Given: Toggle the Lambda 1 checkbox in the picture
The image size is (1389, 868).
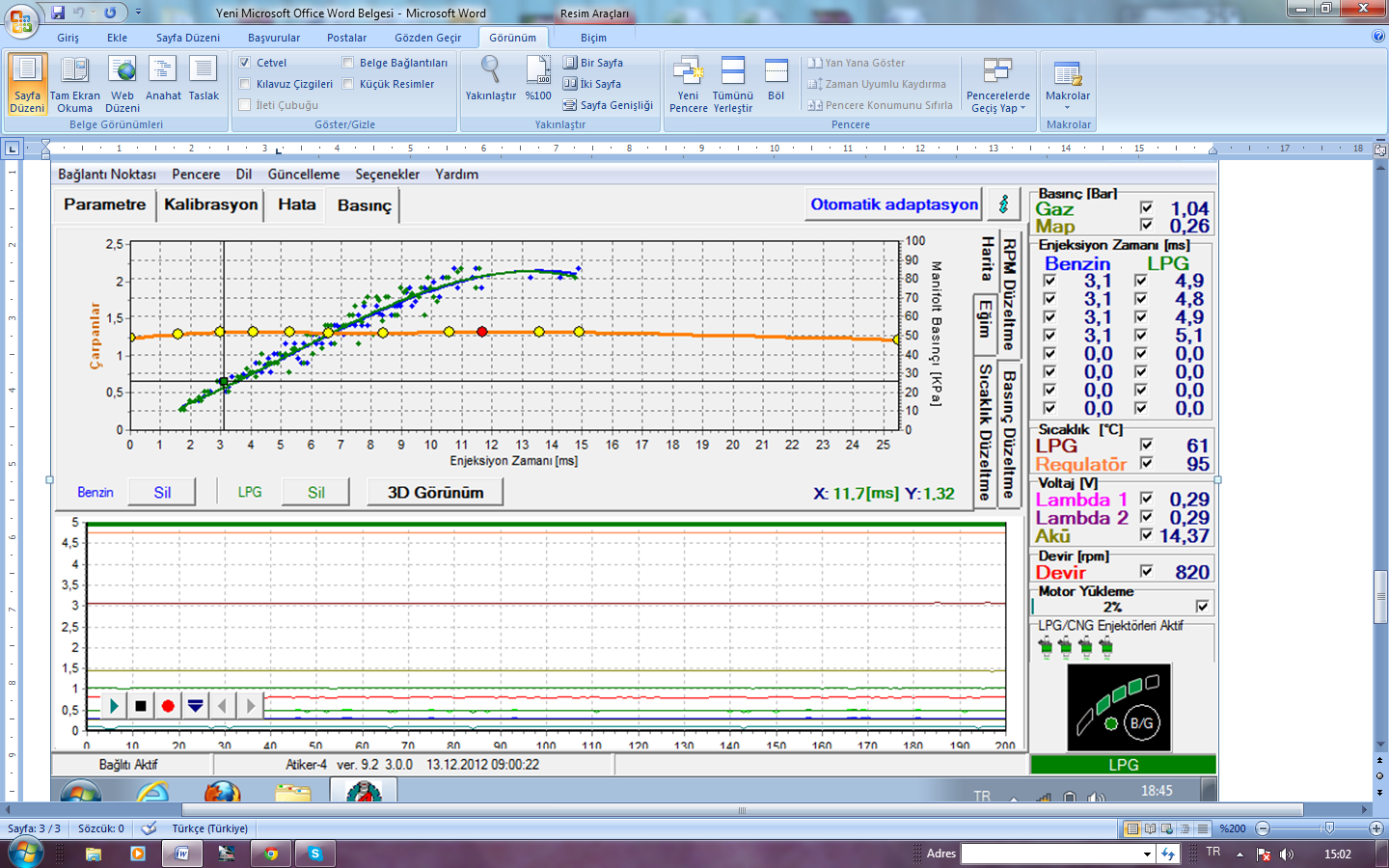Looking at the screenshot, I should (x=1146, y=499).
